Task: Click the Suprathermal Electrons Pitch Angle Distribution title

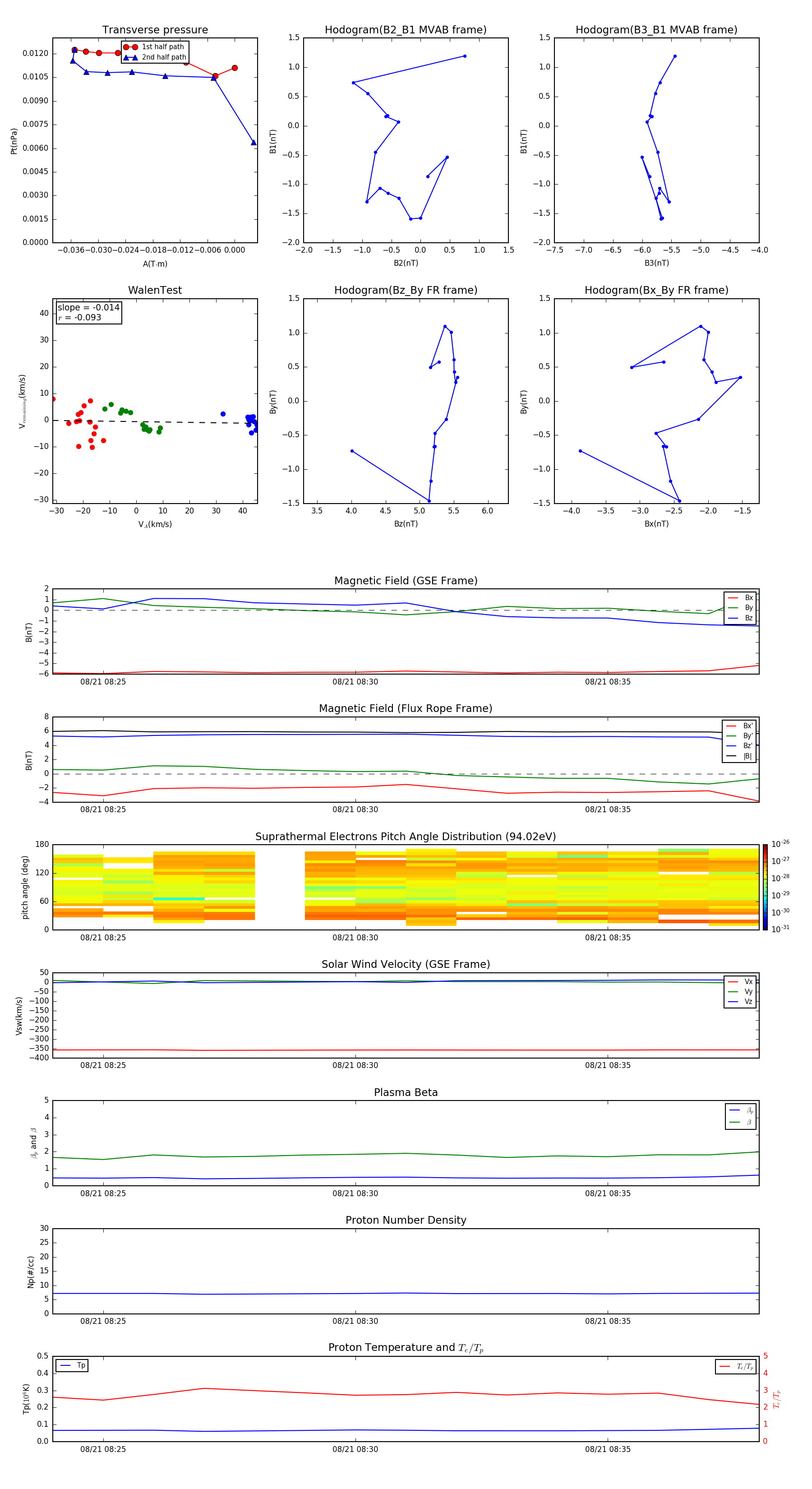Action: pyautogui.click(x=406, y=837)
